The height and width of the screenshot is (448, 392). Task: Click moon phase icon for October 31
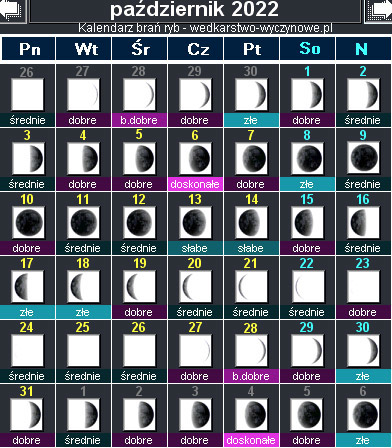pyautogui.click(x=27, y=415)
